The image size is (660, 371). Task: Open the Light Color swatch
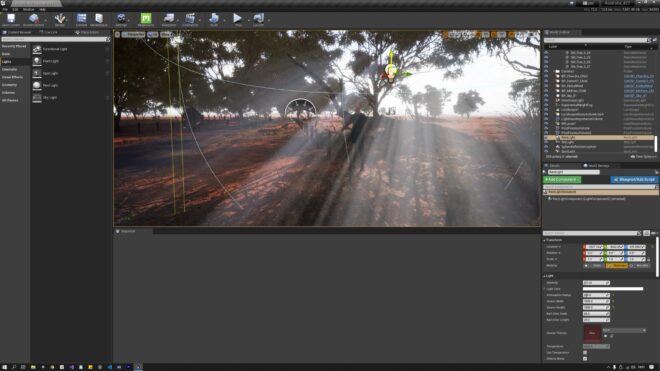[x=613, y=289]
